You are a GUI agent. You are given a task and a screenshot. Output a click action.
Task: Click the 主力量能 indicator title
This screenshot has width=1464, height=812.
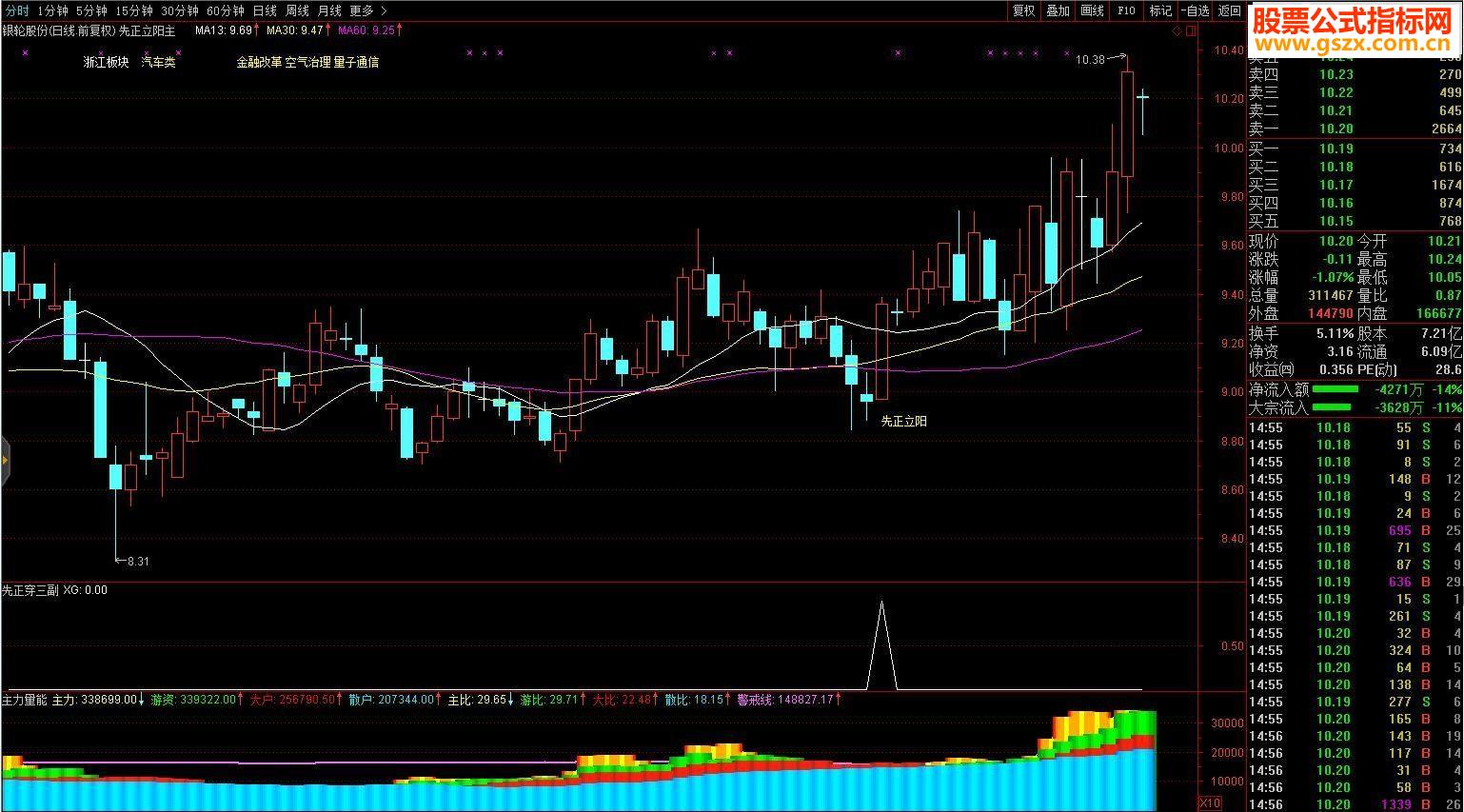24,700
